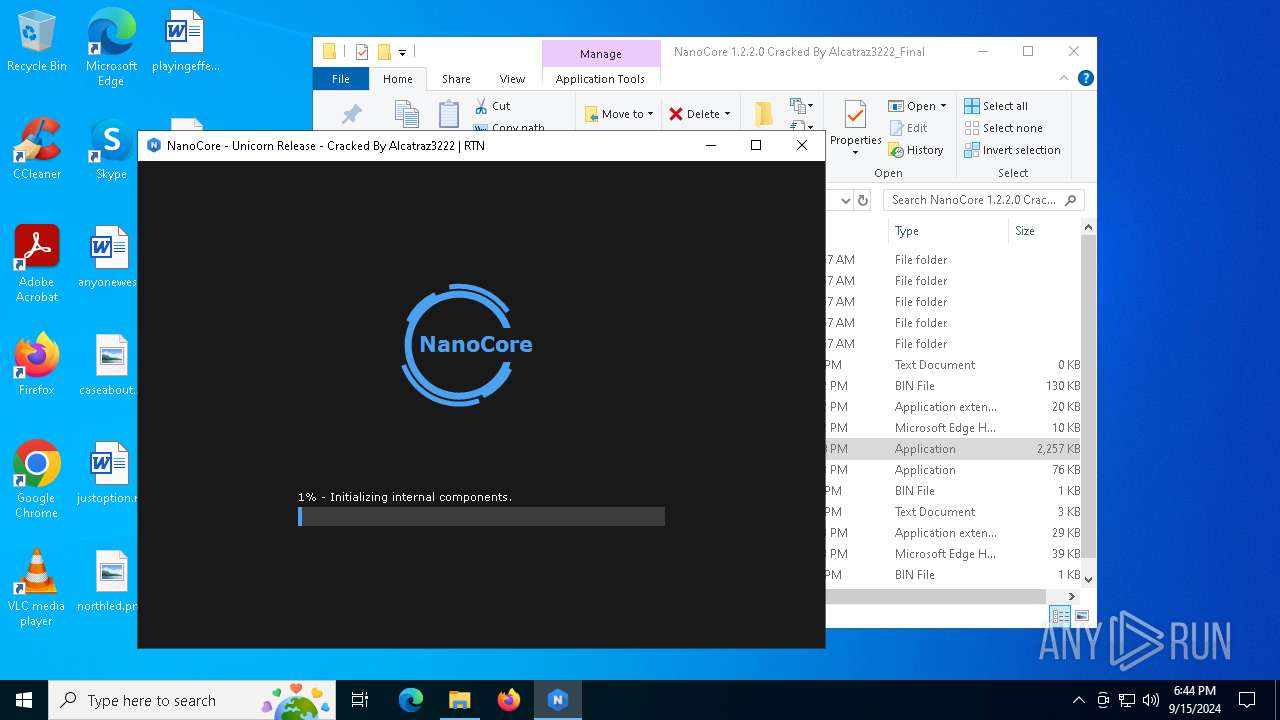The width and height of the screenshot is (1280, 720).
Task: Open the Delete dropdown in ribbon
Action: click(x=700, y=114)
